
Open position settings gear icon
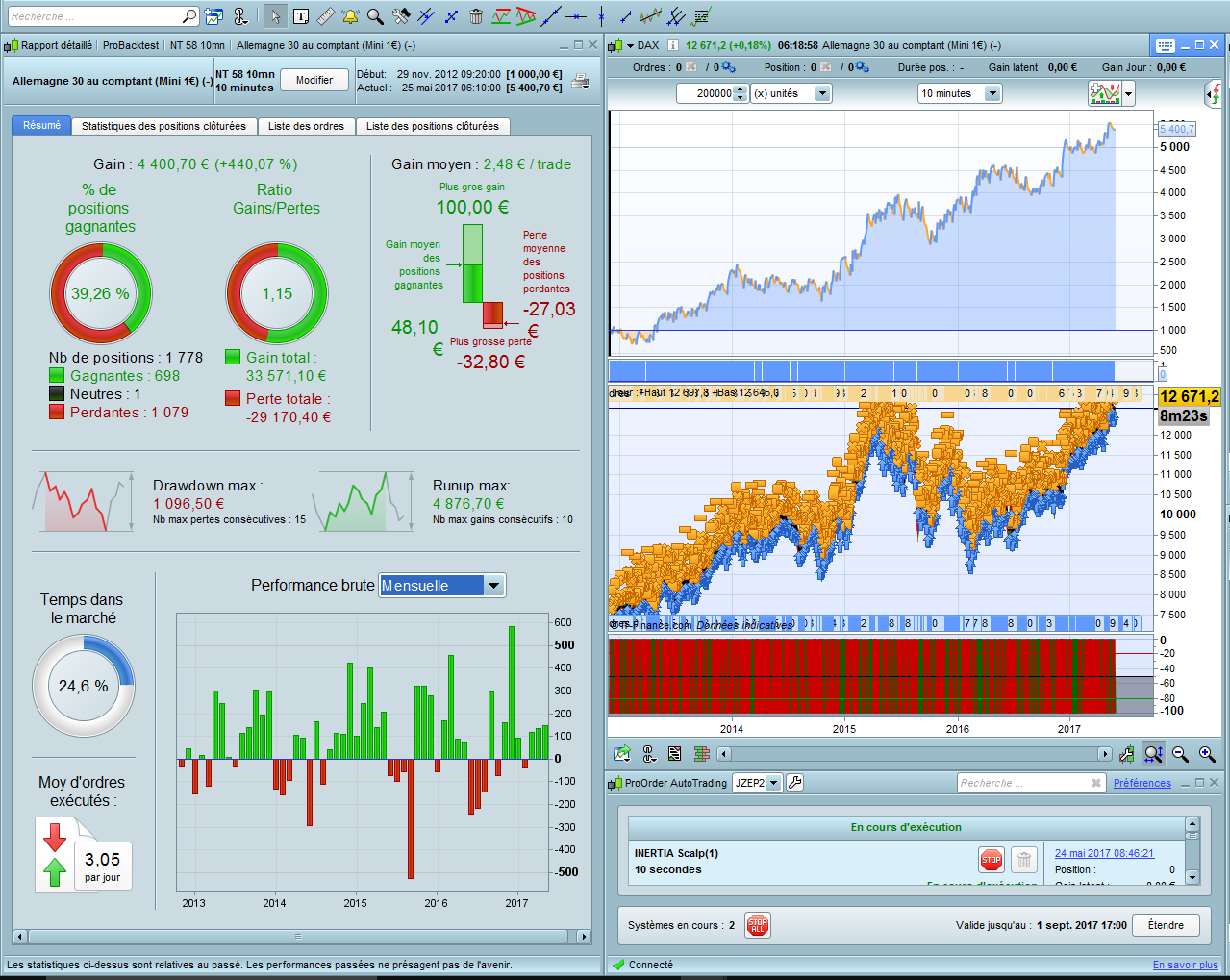pyautogui.click(x=862, y=67)
